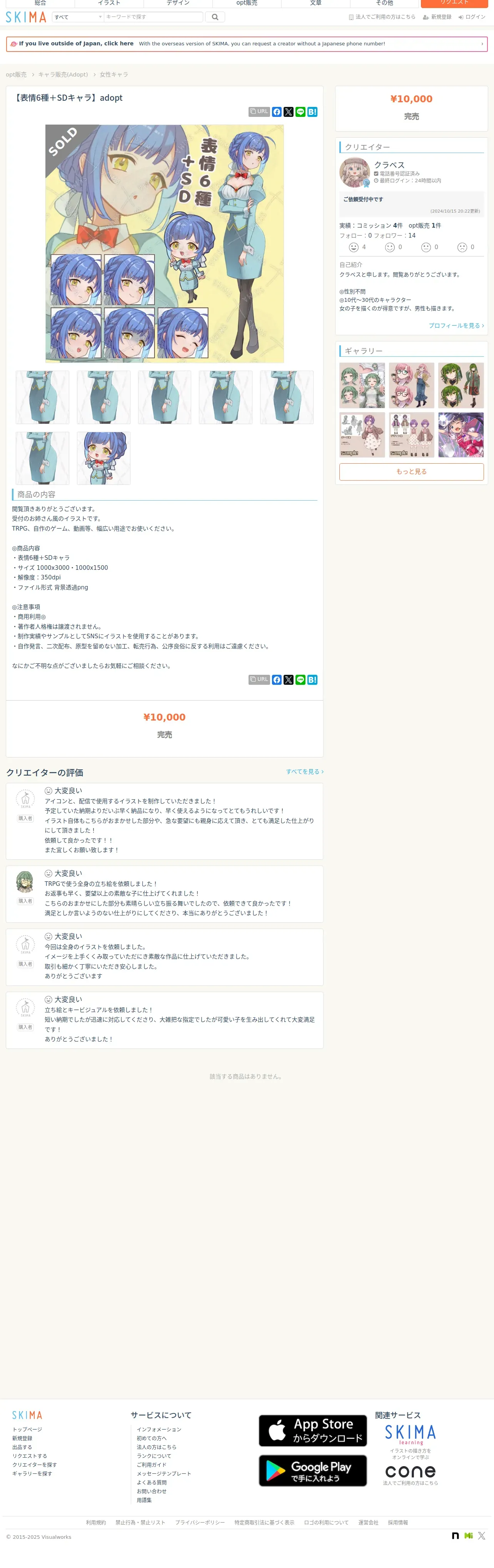This screenshot has height=1568, width=494.
Task: Share on Hatena Bookmark icon below description
Action: click(x=312, y=679)
